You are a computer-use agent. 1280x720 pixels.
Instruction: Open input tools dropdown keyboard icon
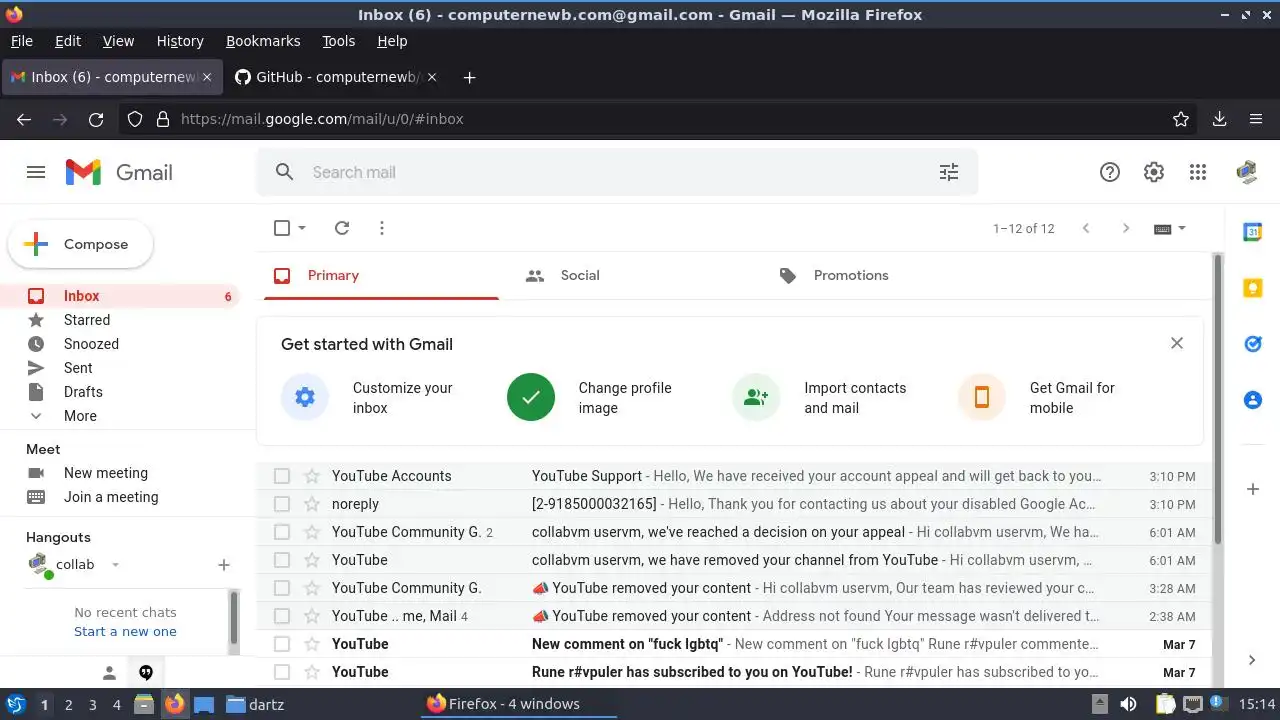(x=1169, y=228)
